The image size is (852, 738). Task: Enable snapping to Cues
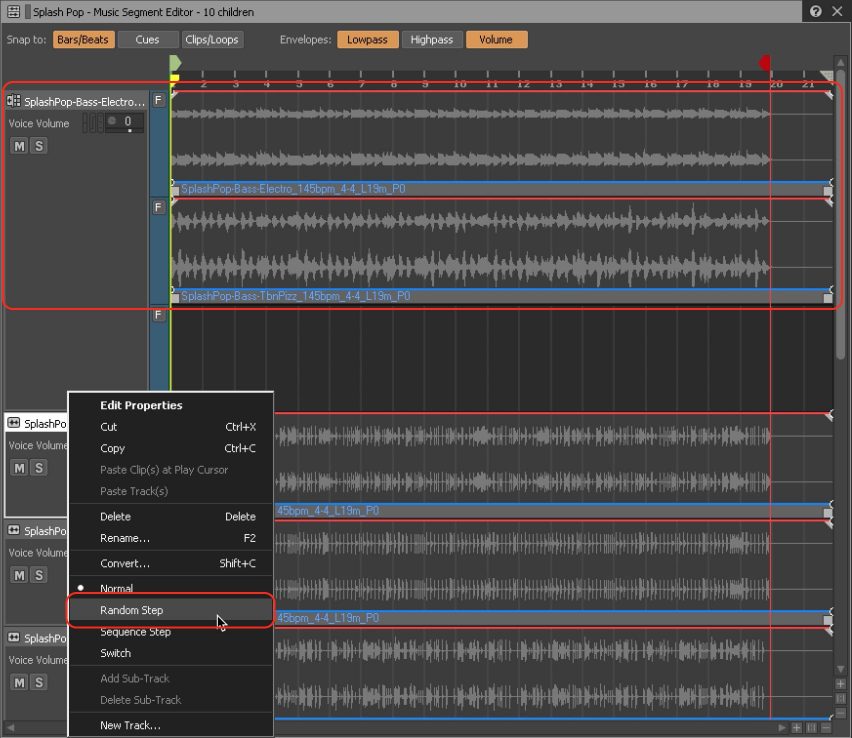147,40
